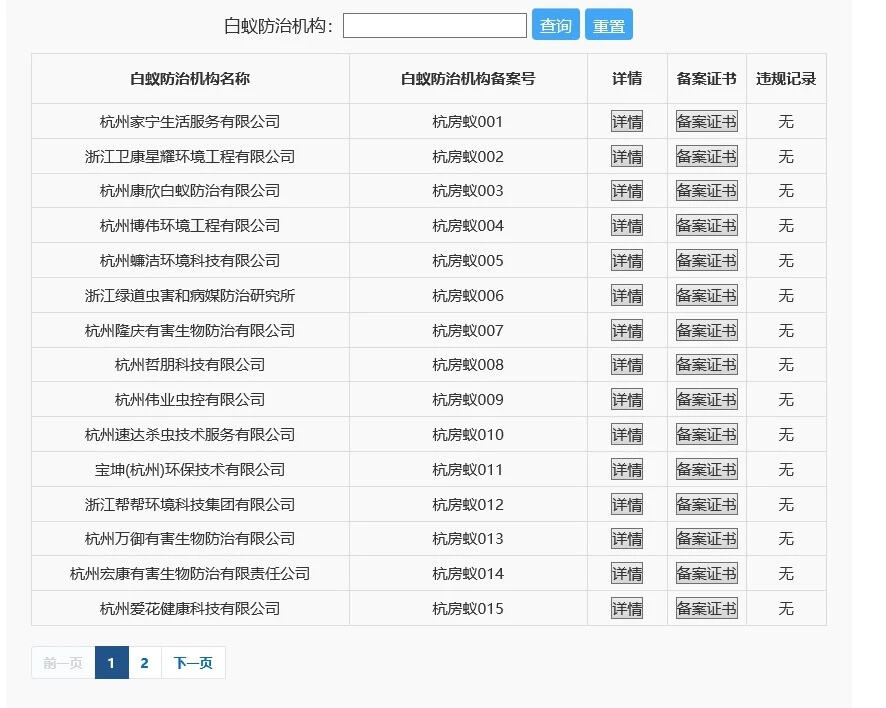Select company name 杭州康欣白蚁防治有限公司
The height and width of the screenshot is (708, 886).
pyautogui.click(x=190, y=191)
